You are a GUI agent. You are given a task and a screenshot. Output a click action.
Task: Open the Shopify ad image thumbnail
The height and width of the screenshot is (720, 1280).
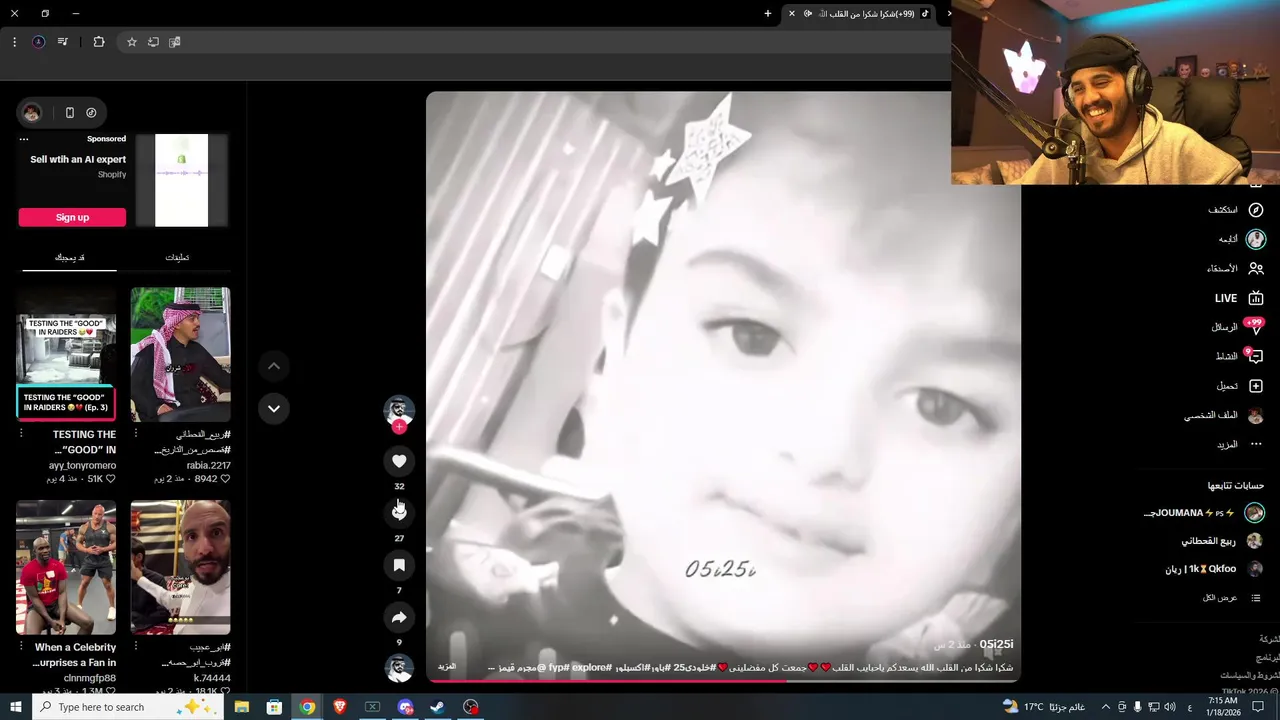[182, 180]
